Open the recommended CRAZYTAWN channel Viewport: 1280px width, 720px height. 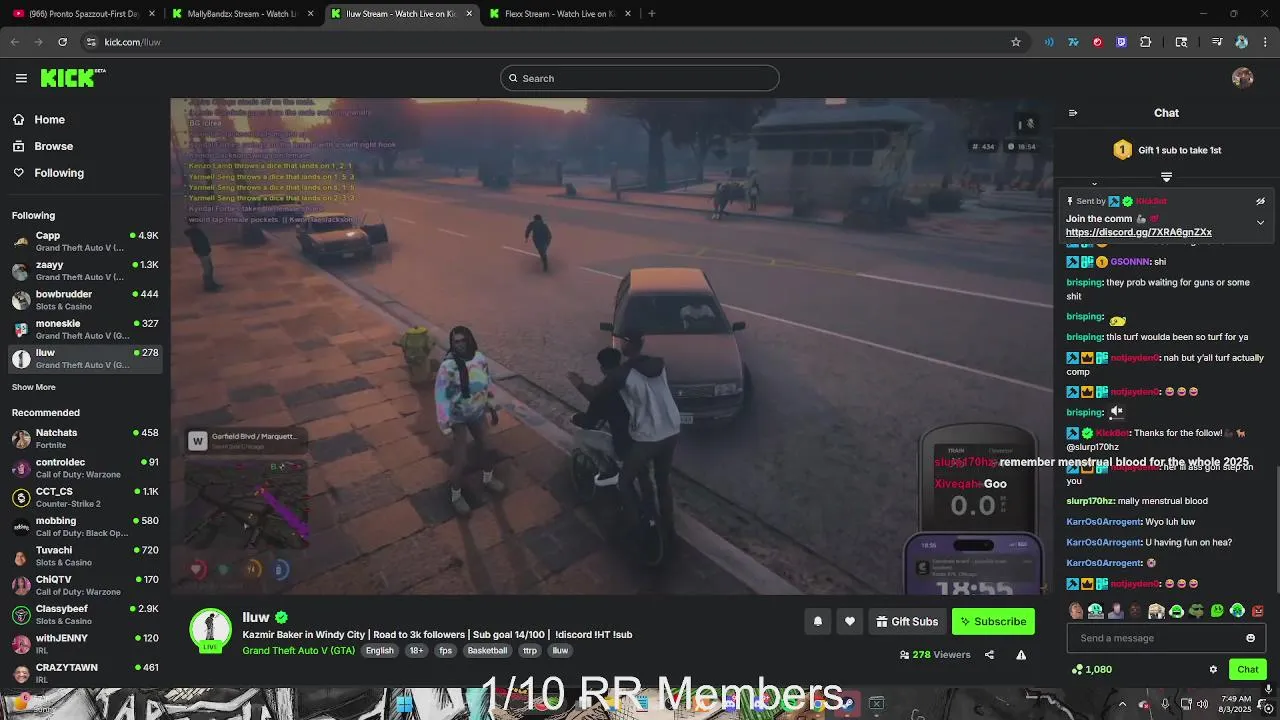tap(84, 673)
